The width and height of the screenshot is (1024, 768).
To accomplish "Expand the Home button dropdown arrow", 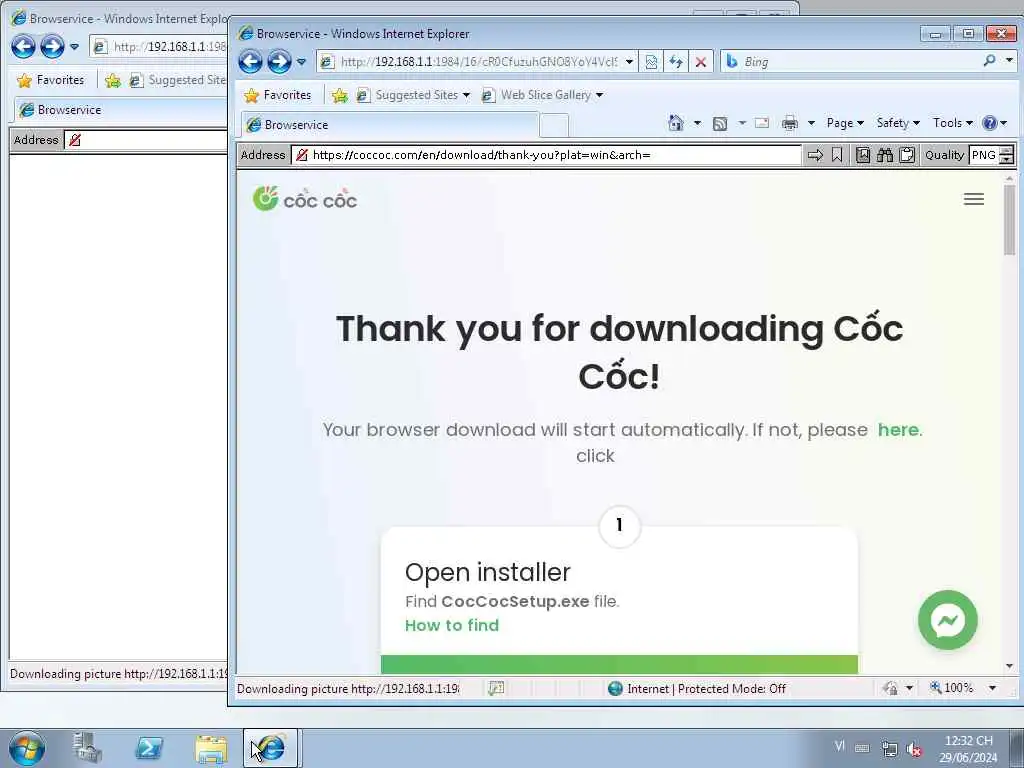I will (697, 123).
